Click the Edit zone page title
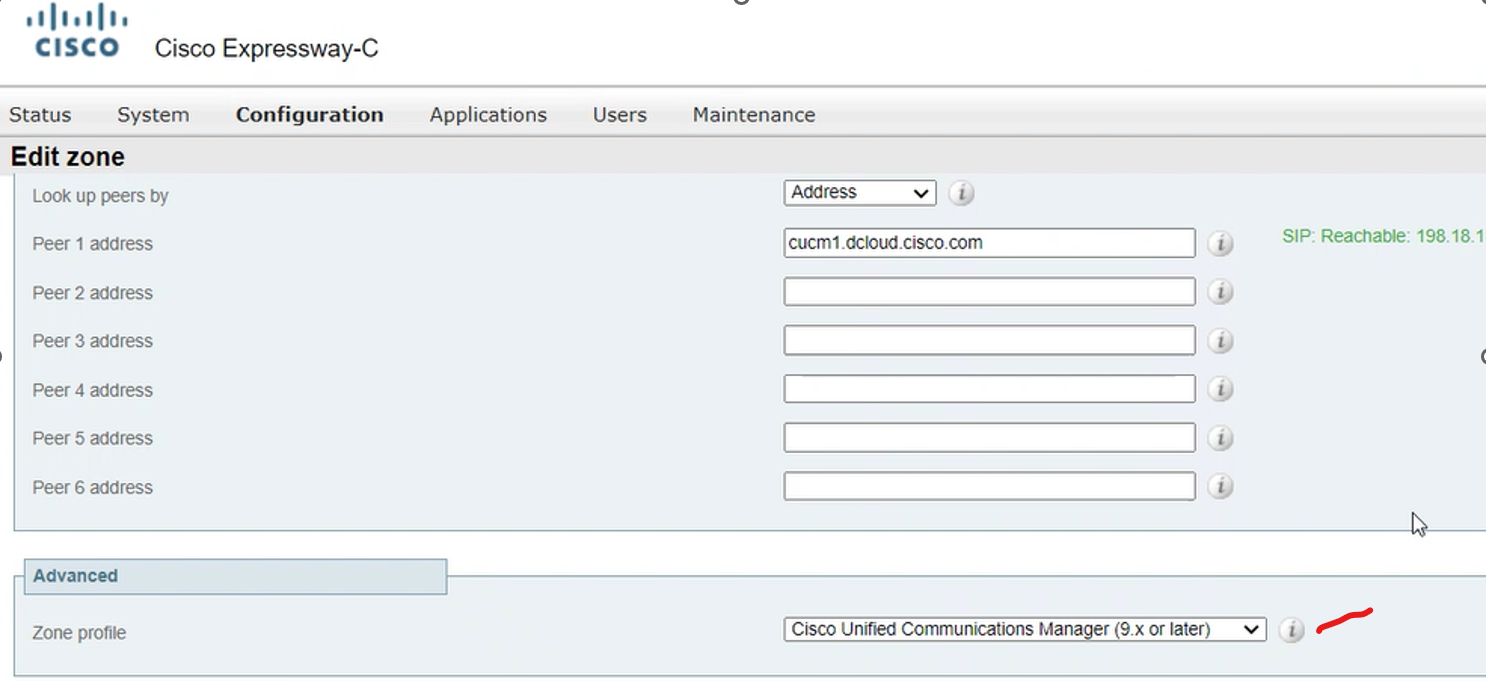 pos(68,157)
